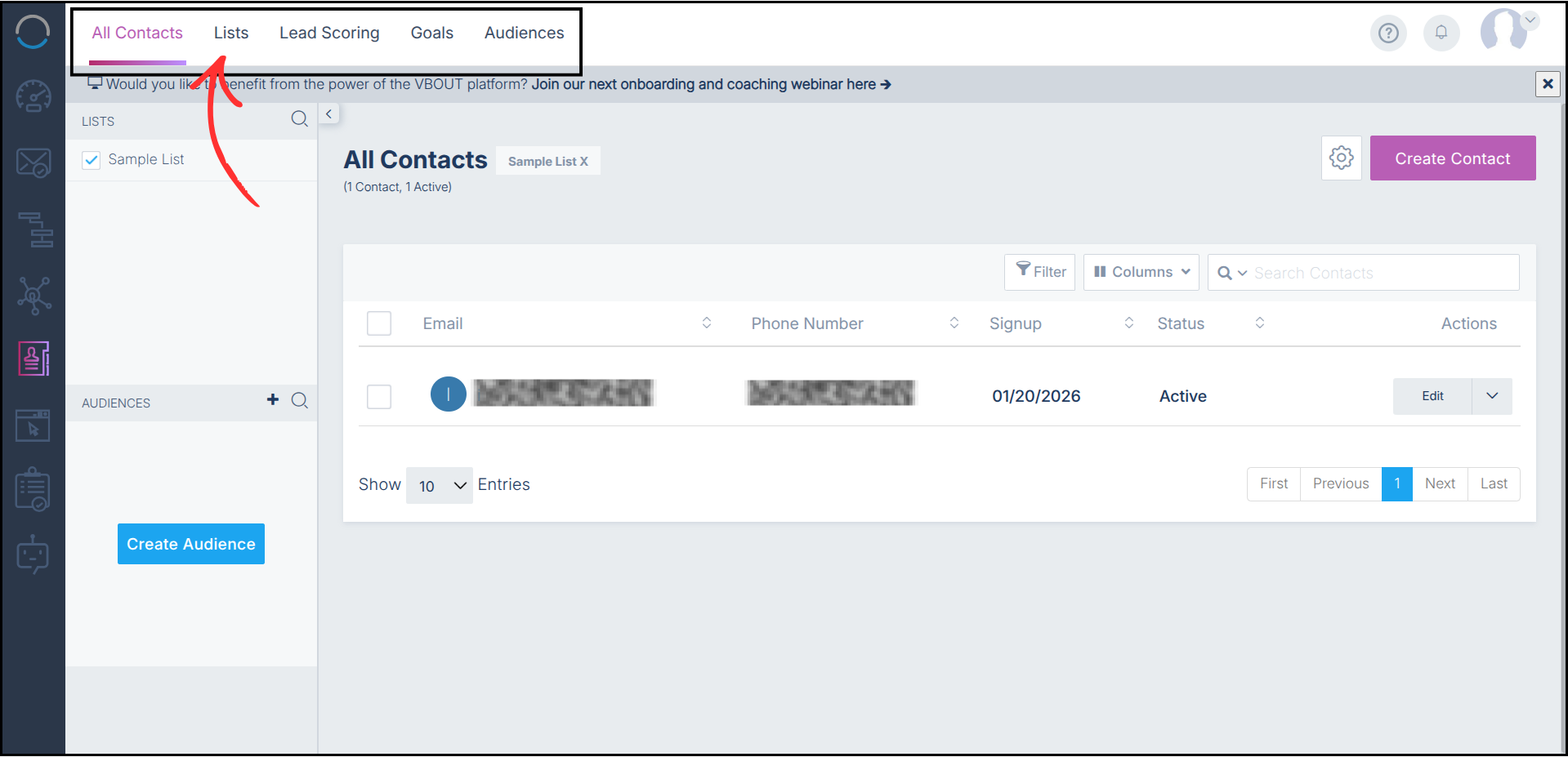Toggle the Sample List checkbox

(91, 159)
